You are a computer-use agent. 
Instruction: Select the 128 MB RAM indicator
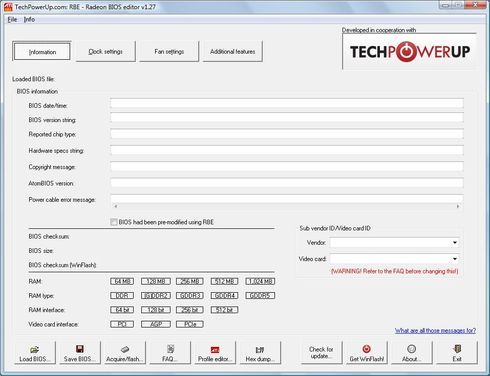(x=156, y=281)
